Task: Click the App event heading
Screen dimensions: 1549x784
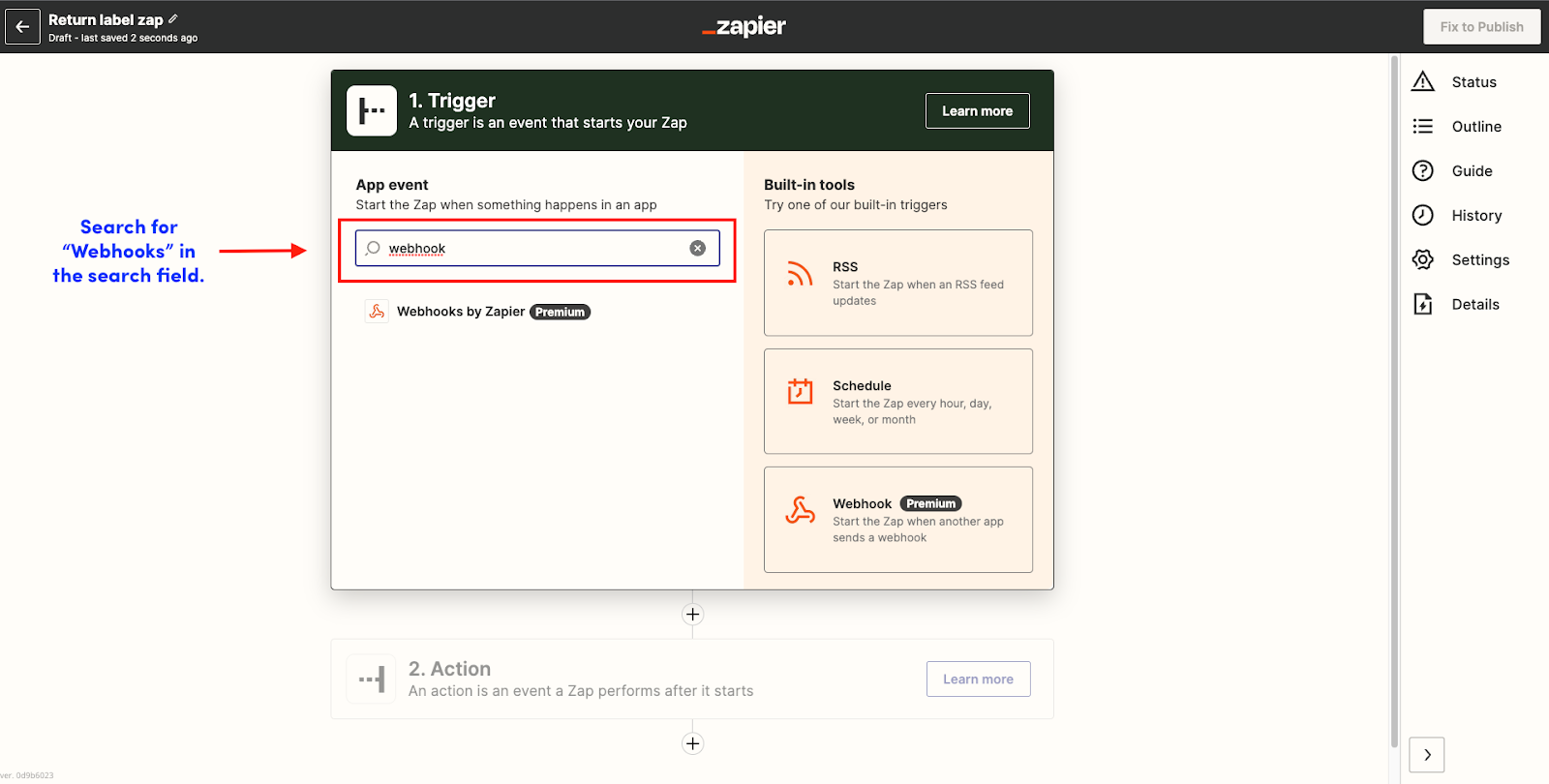Action: (392, 185)
